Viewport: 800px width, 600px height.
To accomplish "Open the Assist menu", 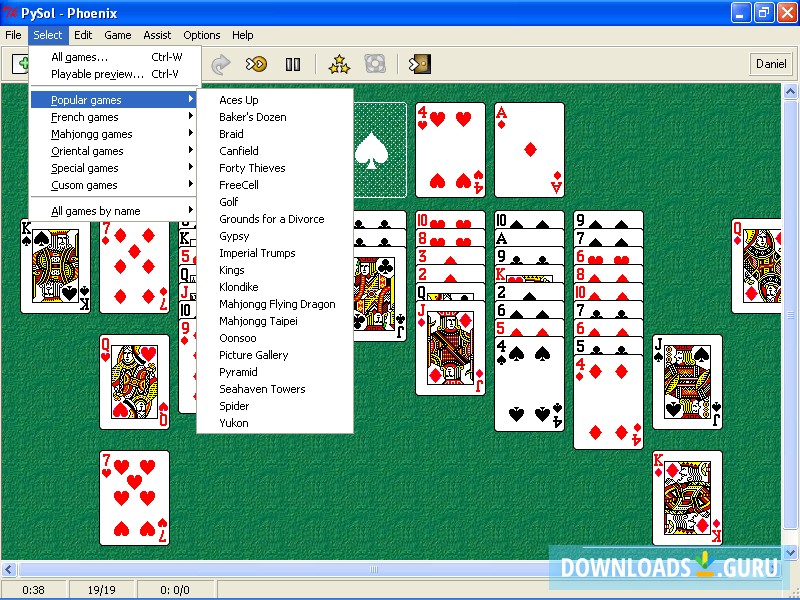I will coord(157,35).
